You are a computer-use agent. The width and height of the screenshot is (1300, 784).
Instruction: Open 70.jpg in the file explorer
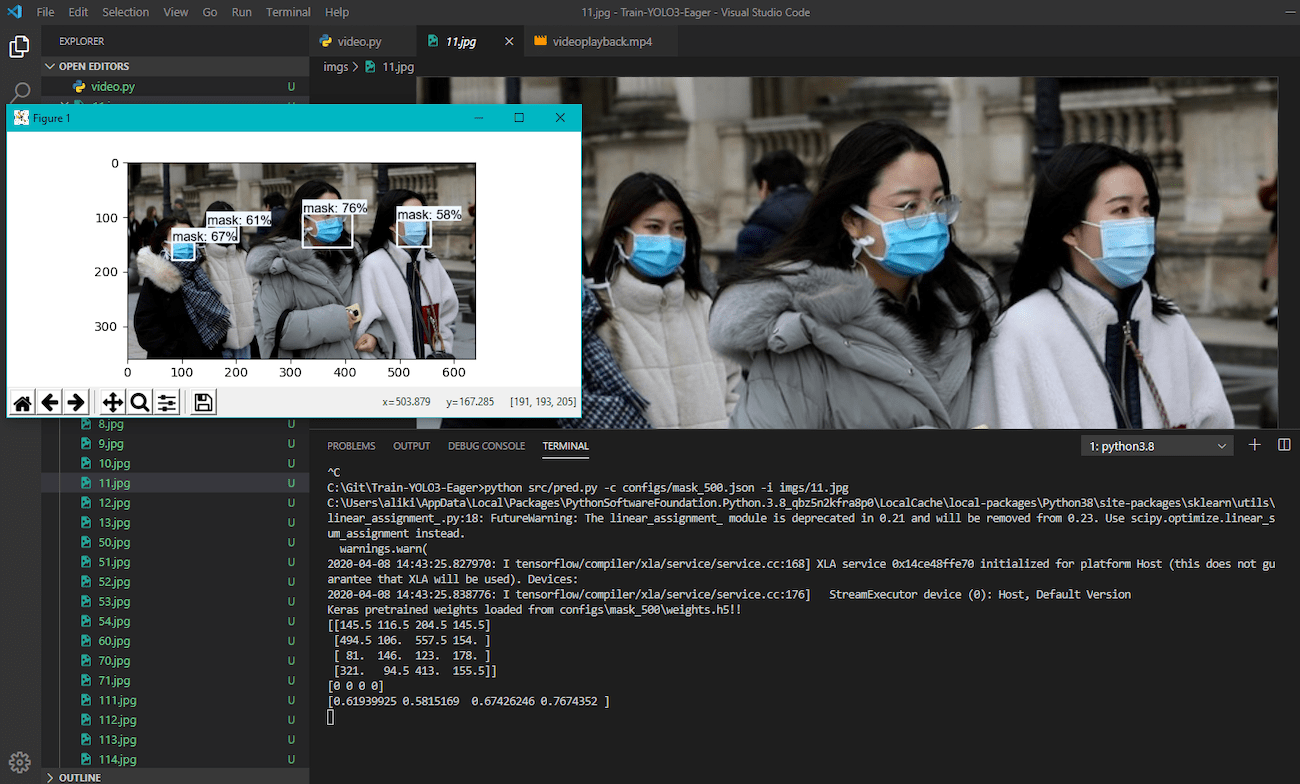175,661
